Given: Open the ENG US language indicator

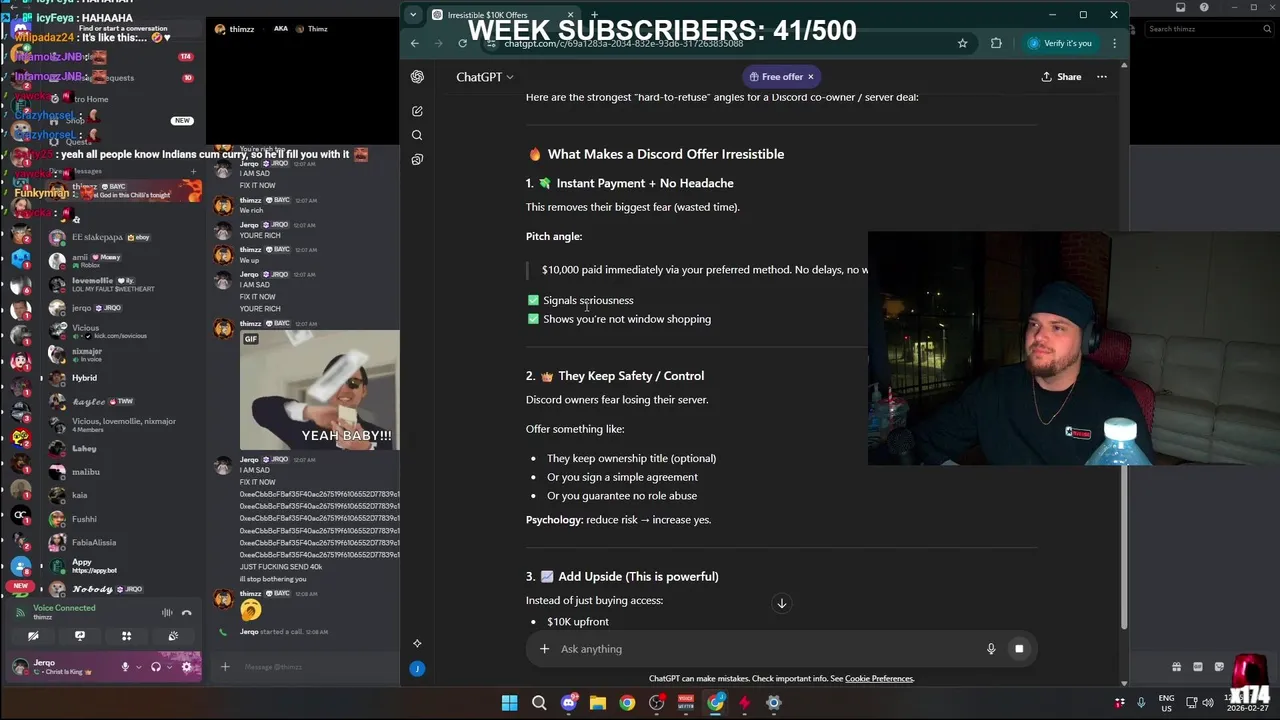Looking at the screenshot, I should click(1166, 703).
